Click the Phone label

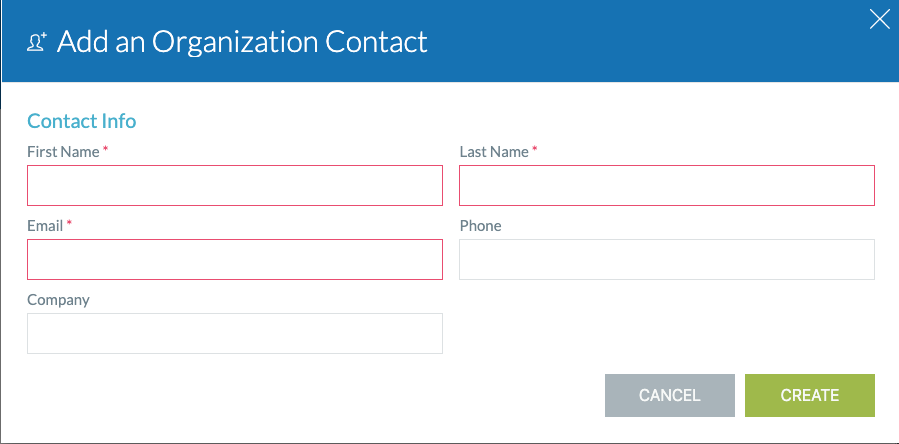click(x=480, y=226)
